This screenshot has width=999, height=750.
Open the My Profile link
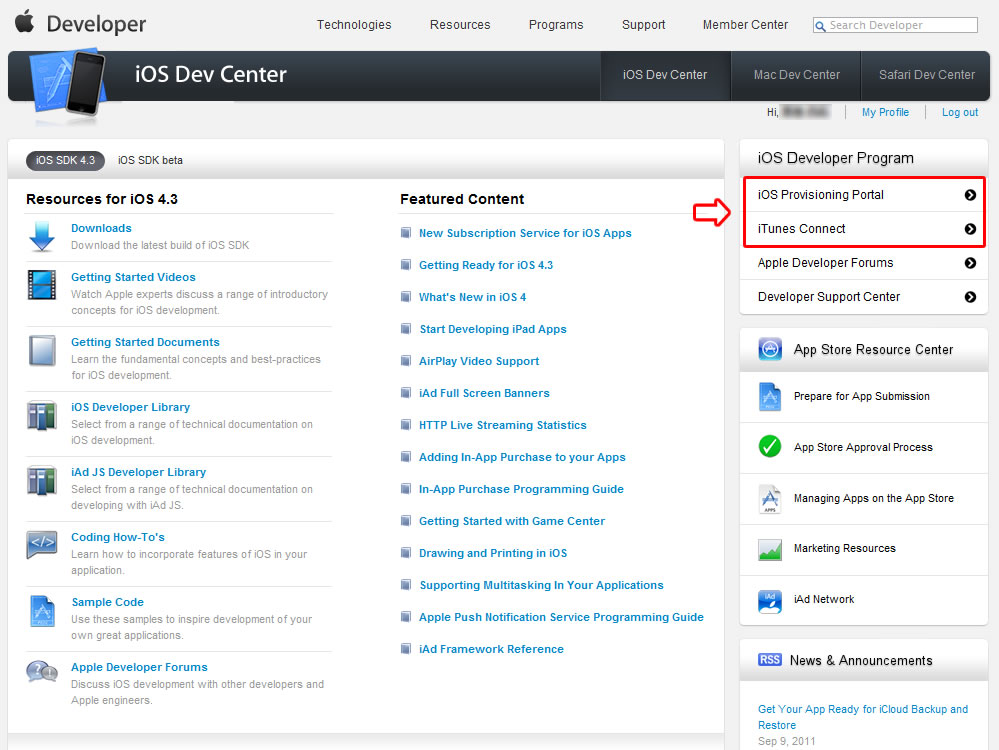[x=885, y=112]
